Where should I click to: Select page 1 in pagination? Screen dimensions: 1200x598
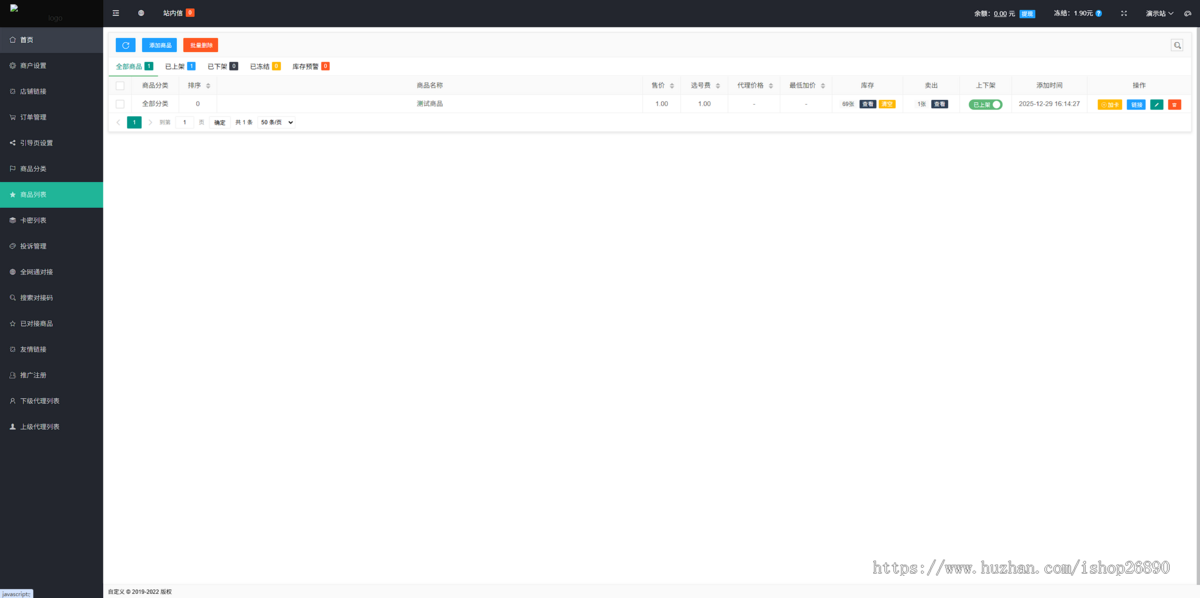134,122
